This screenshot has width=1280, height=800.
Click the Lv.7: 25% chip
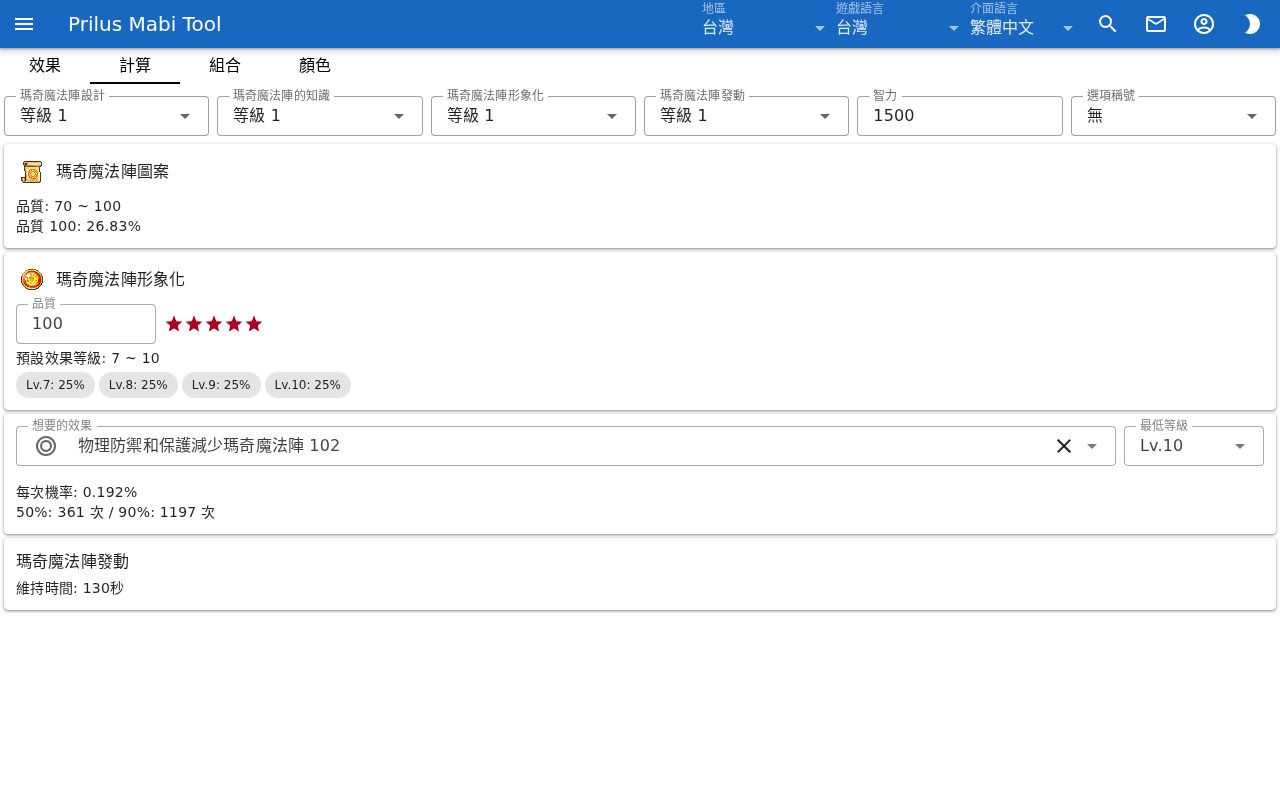[56, 385]
